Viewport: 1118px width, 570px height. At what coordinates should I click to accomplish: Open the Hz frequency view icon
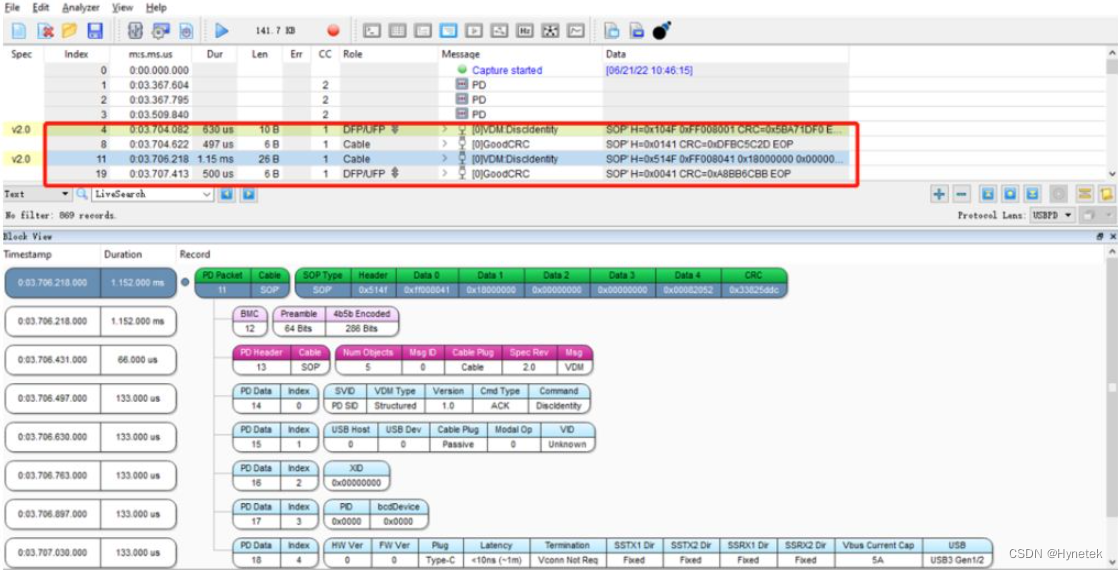[x=525, y=31]
